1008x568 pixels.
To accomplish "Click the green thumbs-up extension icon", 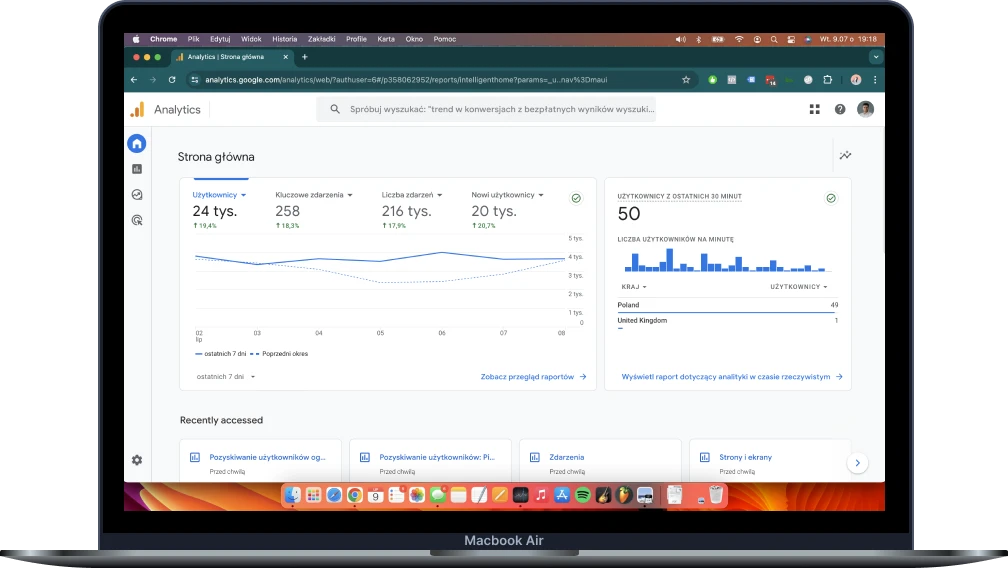I will (712, 80).
